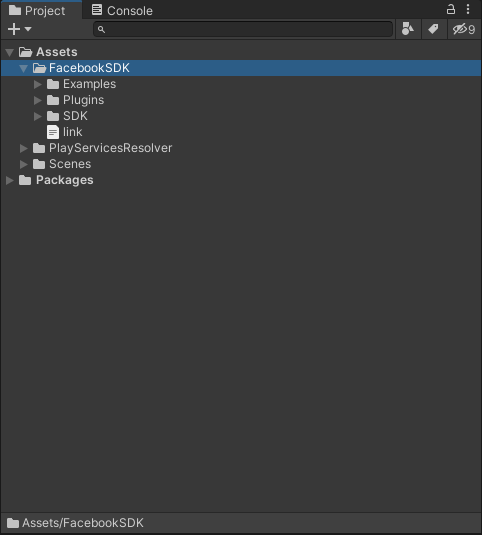482x535 pixels.
Task: Click the Search by Label tag icon
Action: pos(434,29)
